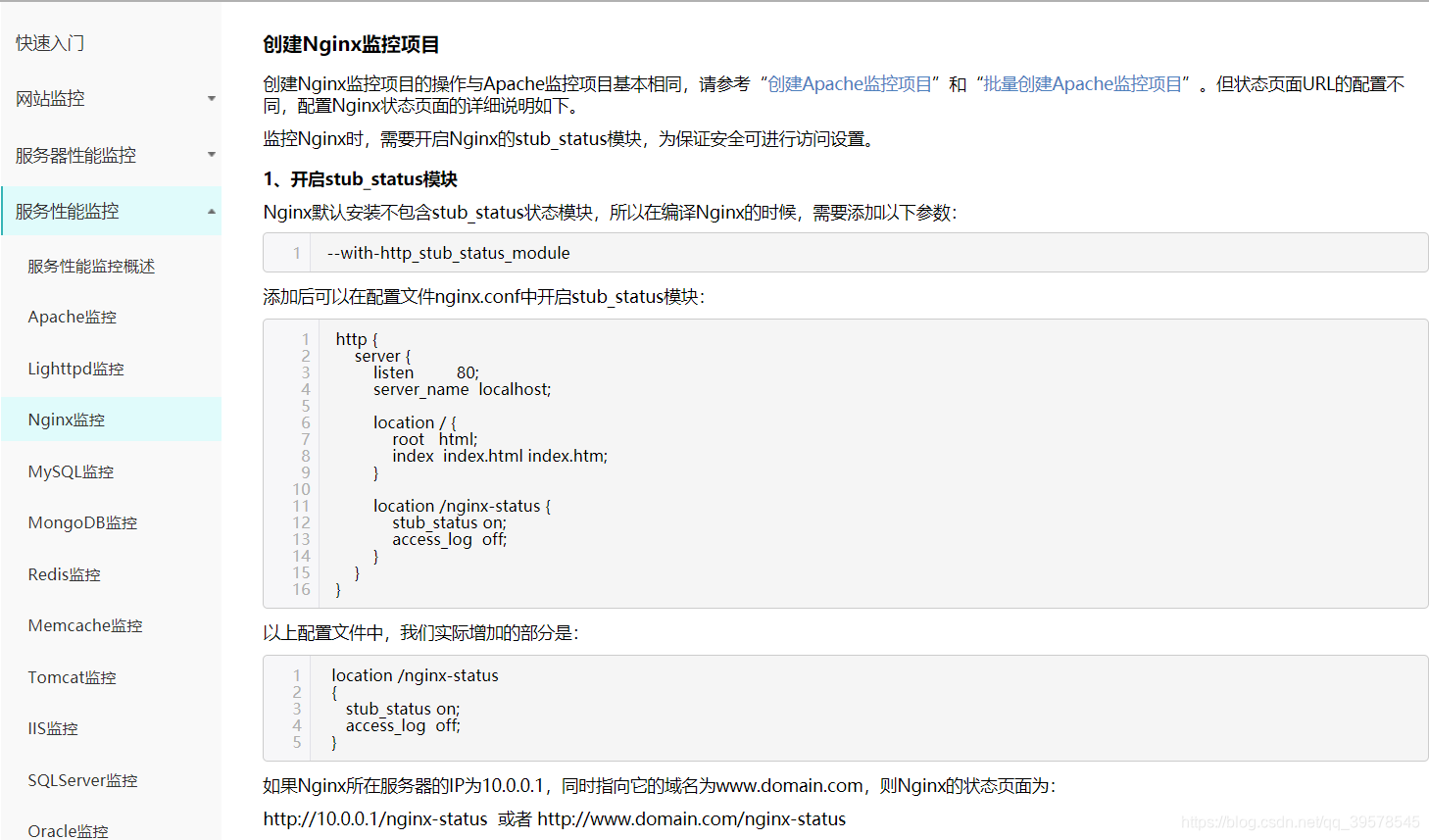1429x840 pixels.
Task: Open MySQL监控 in the sidebar
Action: pos(72,472)
